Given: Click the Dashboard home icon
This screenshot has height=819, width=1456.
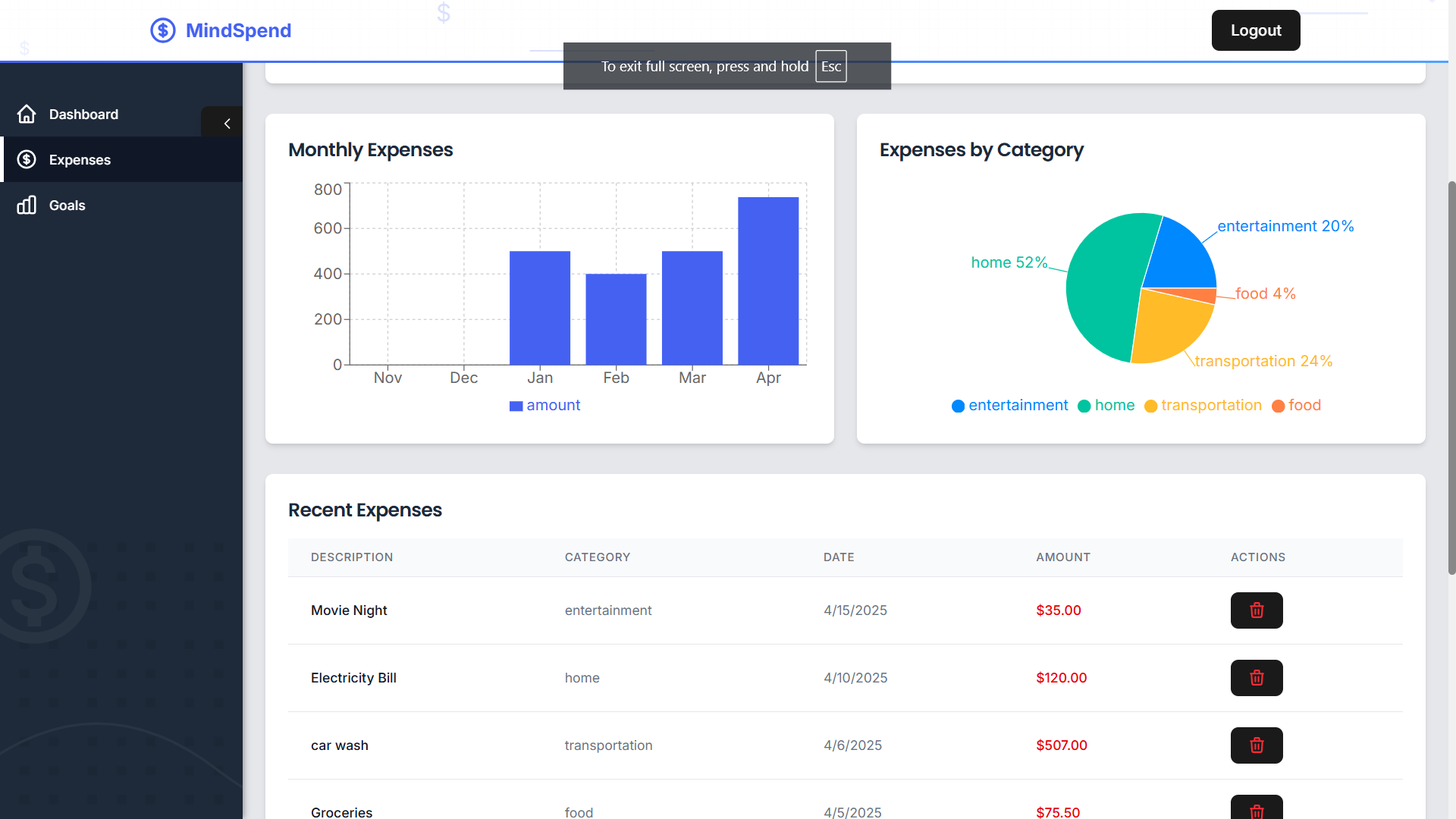Looking at the screenshot, I should click(x=27, y=115).
